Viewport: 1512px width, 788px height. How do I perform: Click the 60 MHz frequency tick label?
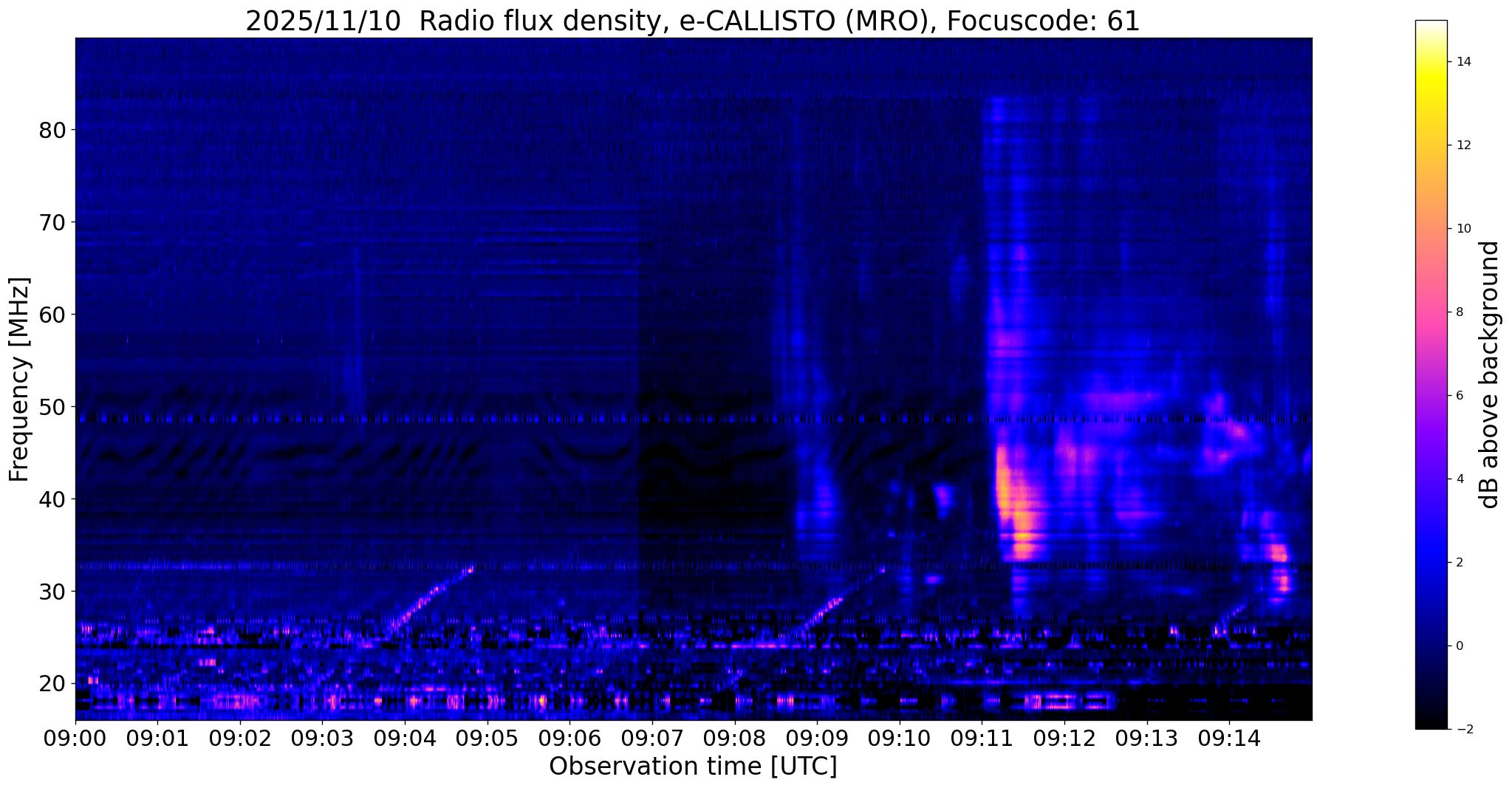pyautogui.click(x=52, y=315)
